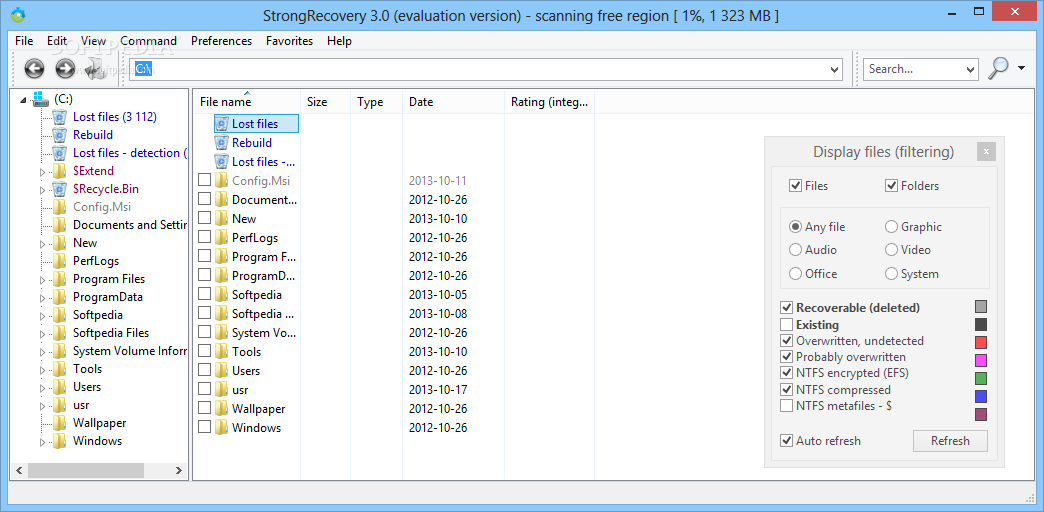
Task: Open the address bar path dropdown
Action: point(835,69)
